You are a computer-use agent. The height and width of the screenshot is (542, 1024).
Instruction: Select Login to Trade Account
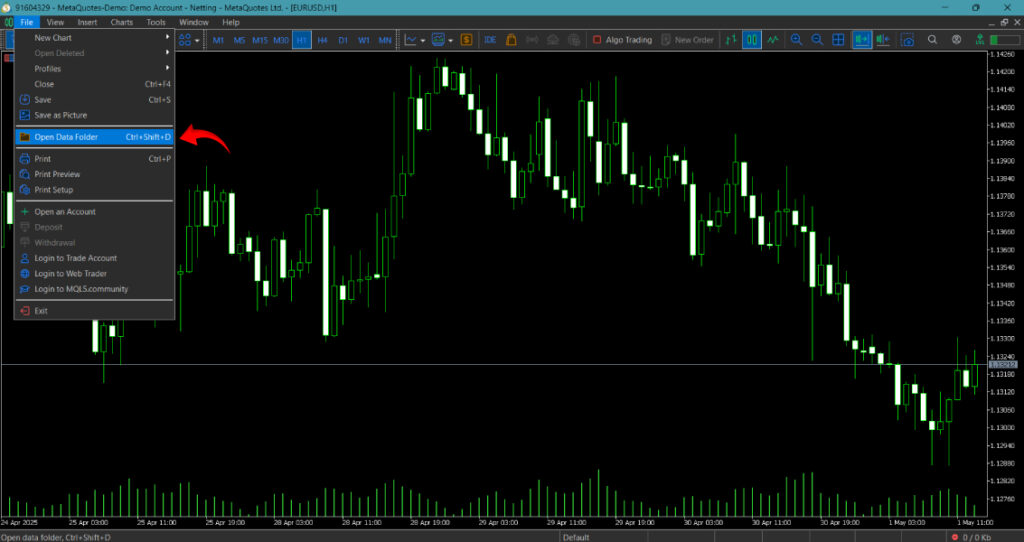tap(95, 258)
